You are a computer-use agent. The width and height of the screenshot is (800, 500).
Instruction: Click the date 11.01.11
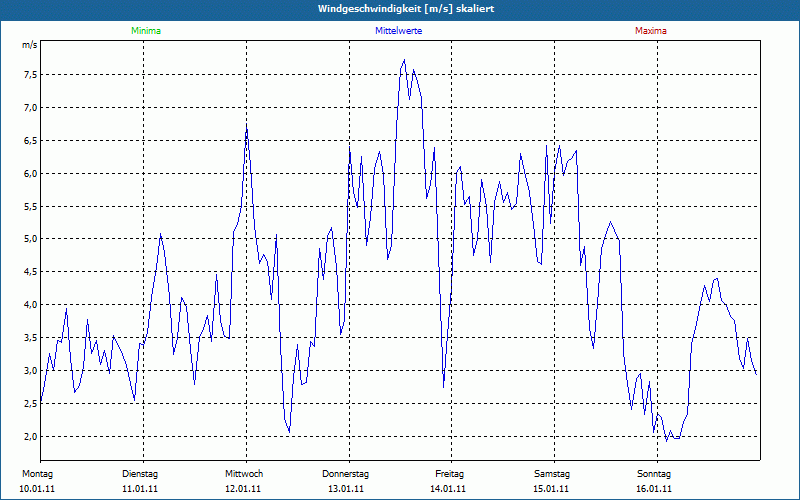point(140,489)
